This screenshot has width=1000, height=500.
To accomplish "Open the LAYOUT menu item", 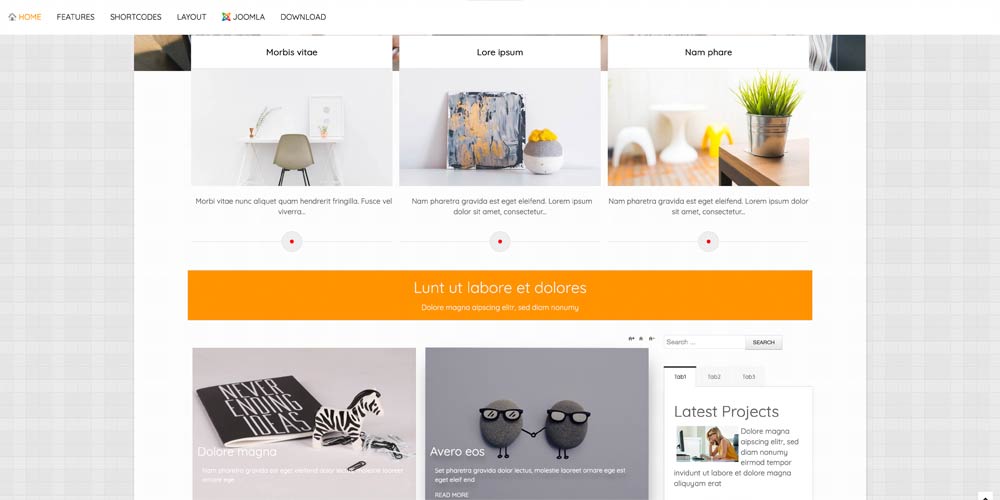I will (x=191, y=17).
